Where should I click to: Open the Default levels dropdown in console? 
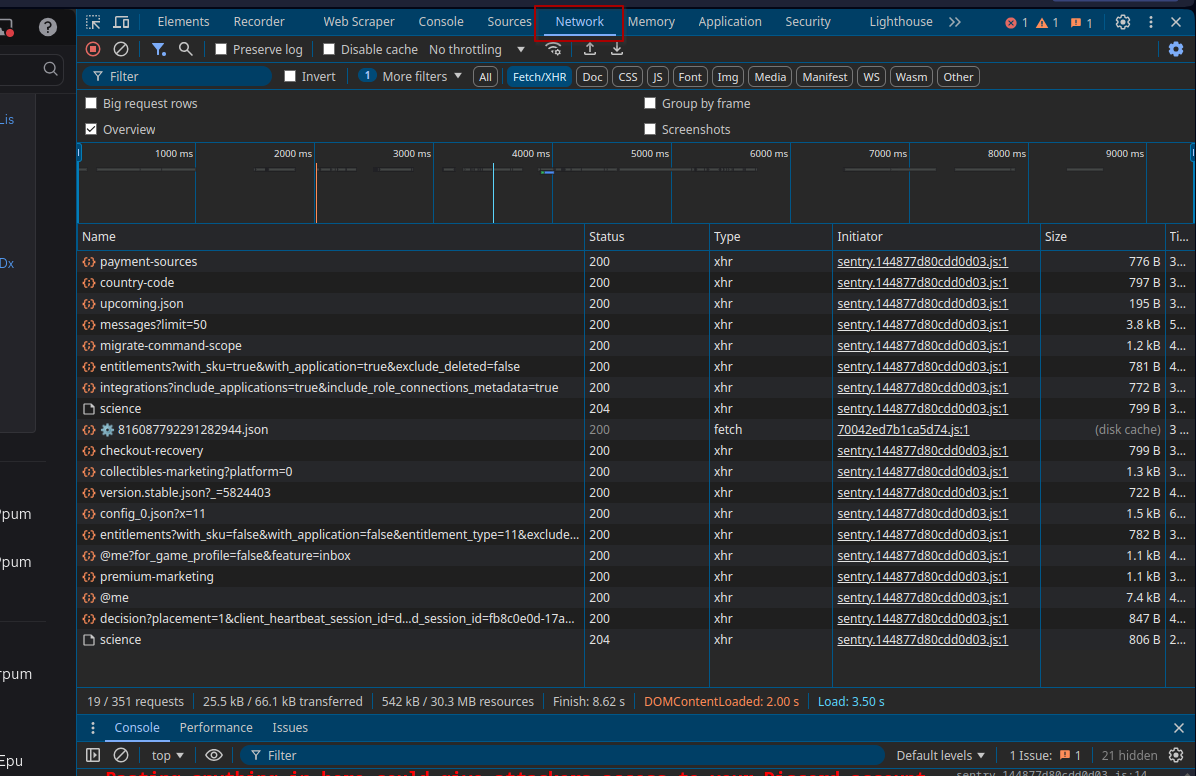click(x=940, y=756)
